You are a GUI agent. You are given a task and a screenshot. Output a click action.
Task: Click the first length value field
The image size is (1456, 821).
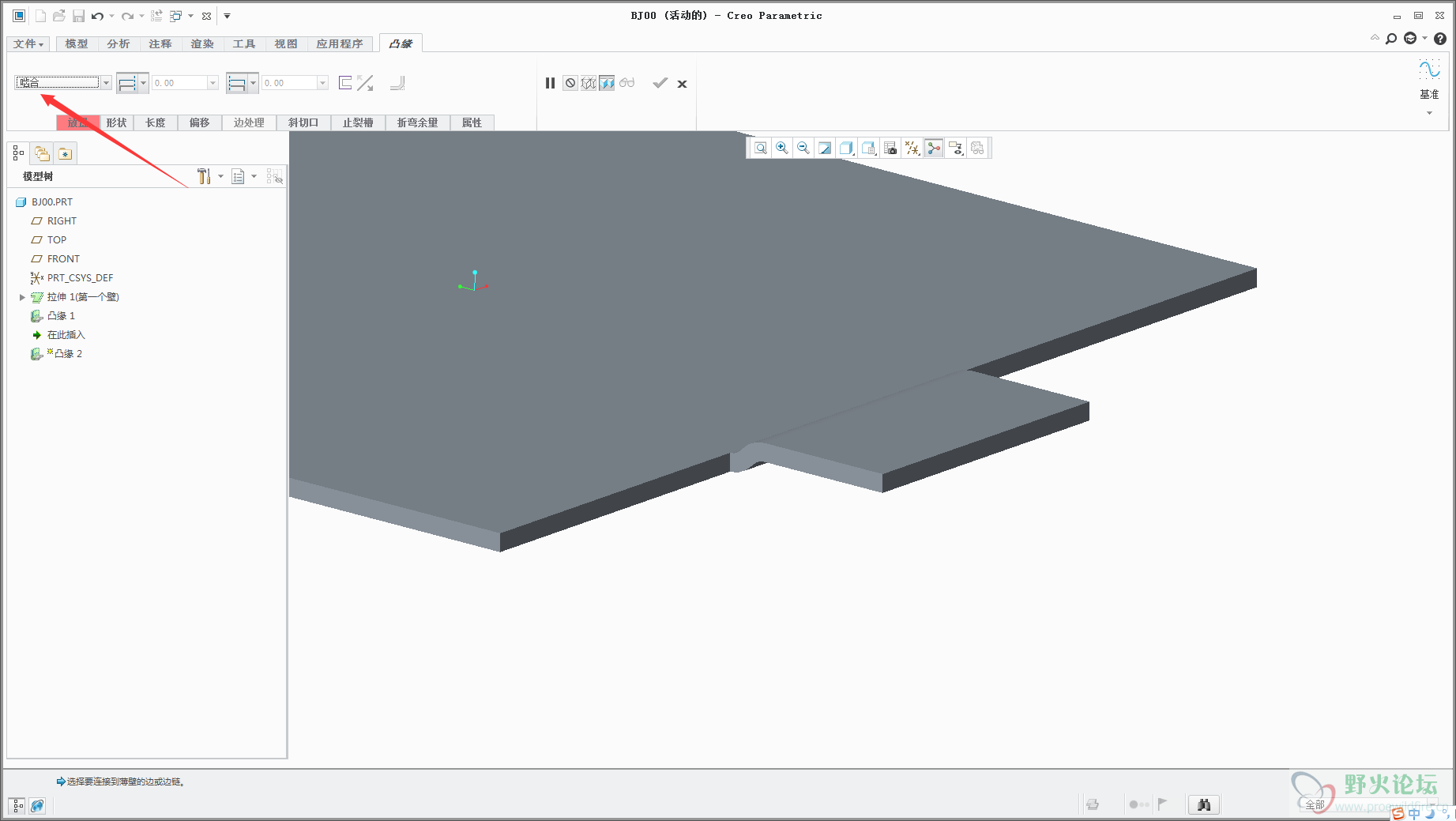180,83
